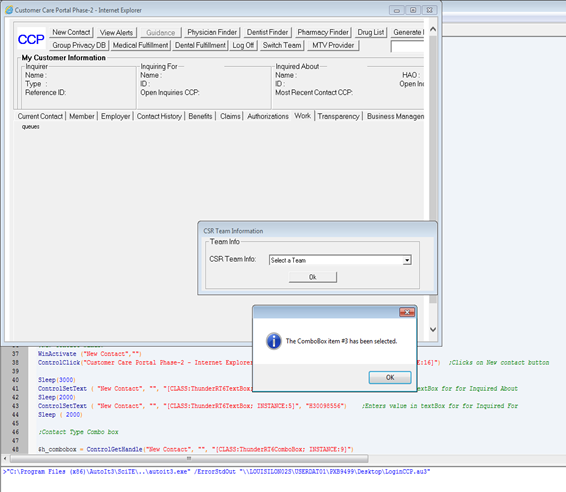Close the ComboBox message box
Viewport: 566px width, 492px height.
(407, 312)
